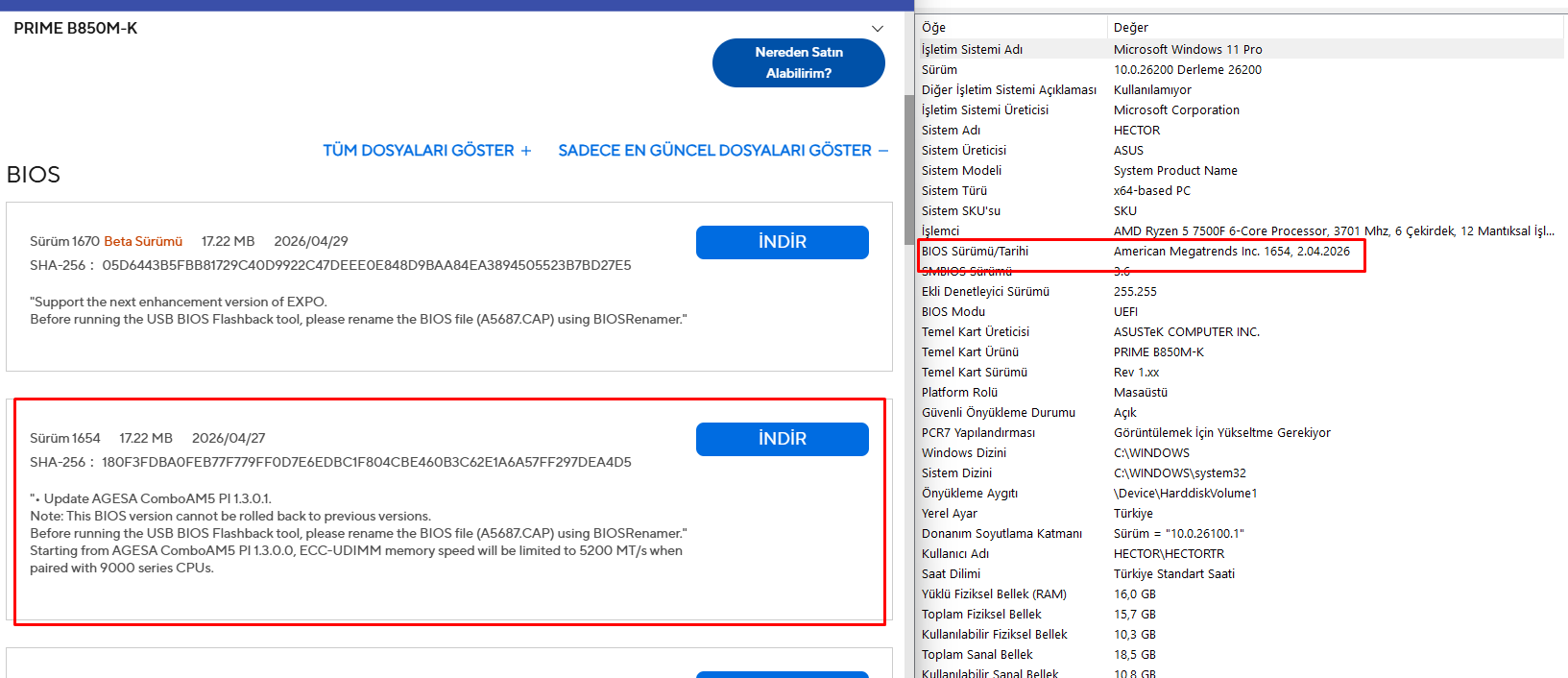
Task: Select the Sistem Modeli row
Action: point(1241,170)
